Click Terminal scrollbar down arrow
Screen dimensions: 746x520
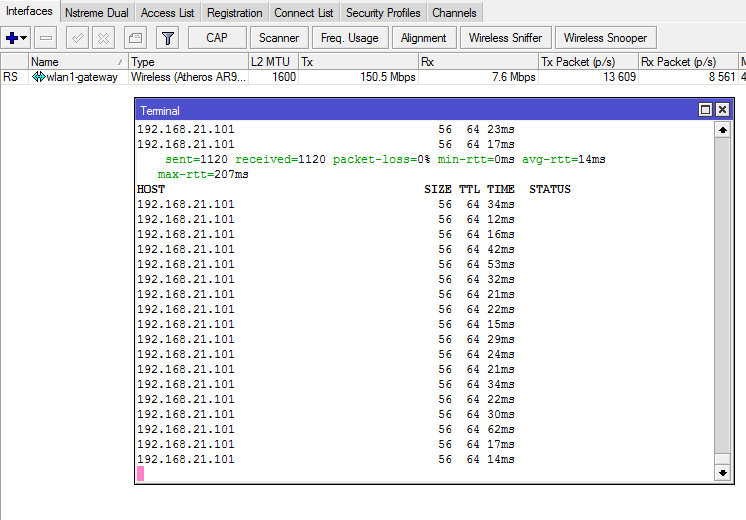pos(723,472)
